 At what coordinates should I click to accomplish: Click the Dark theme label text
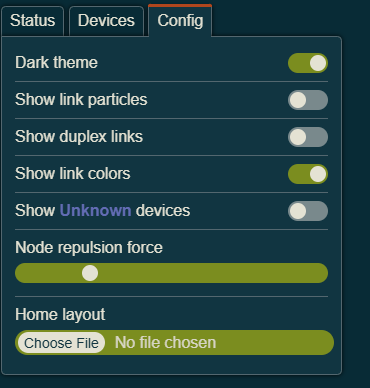pyautogui.click(x=56, y=63)
